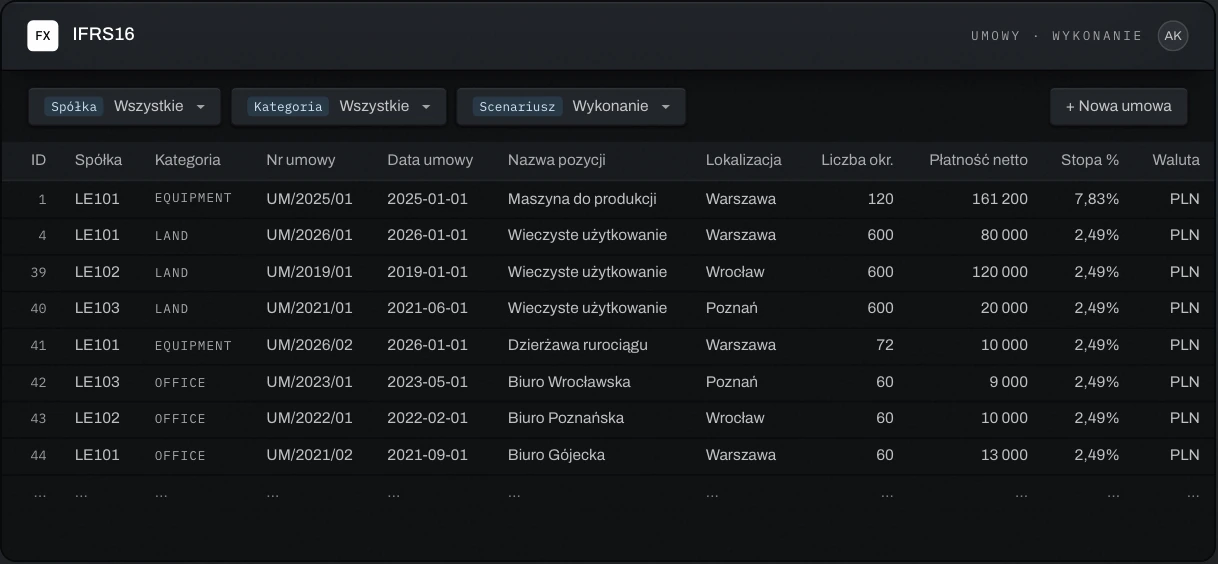Screen dimensions: 1218x564
Task: Click OFFICE category in row 44
Action: point(180,456)
